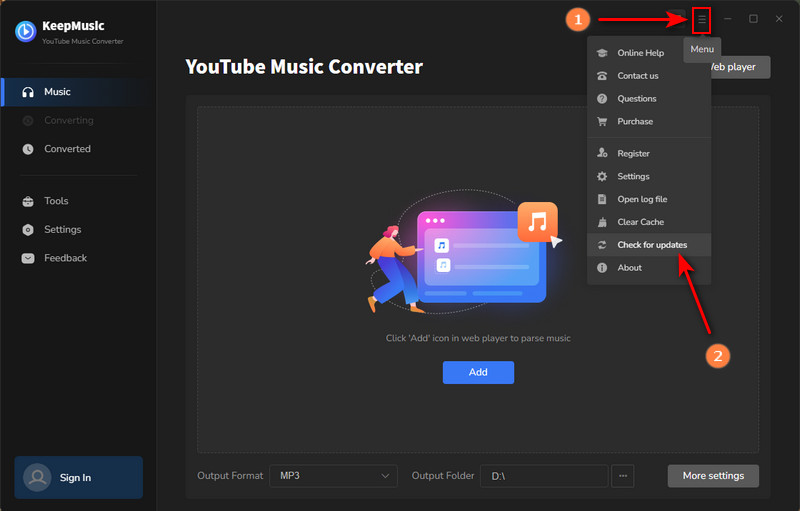Click the info icon beside About
The image size is (800, 511).
(602, 268)
